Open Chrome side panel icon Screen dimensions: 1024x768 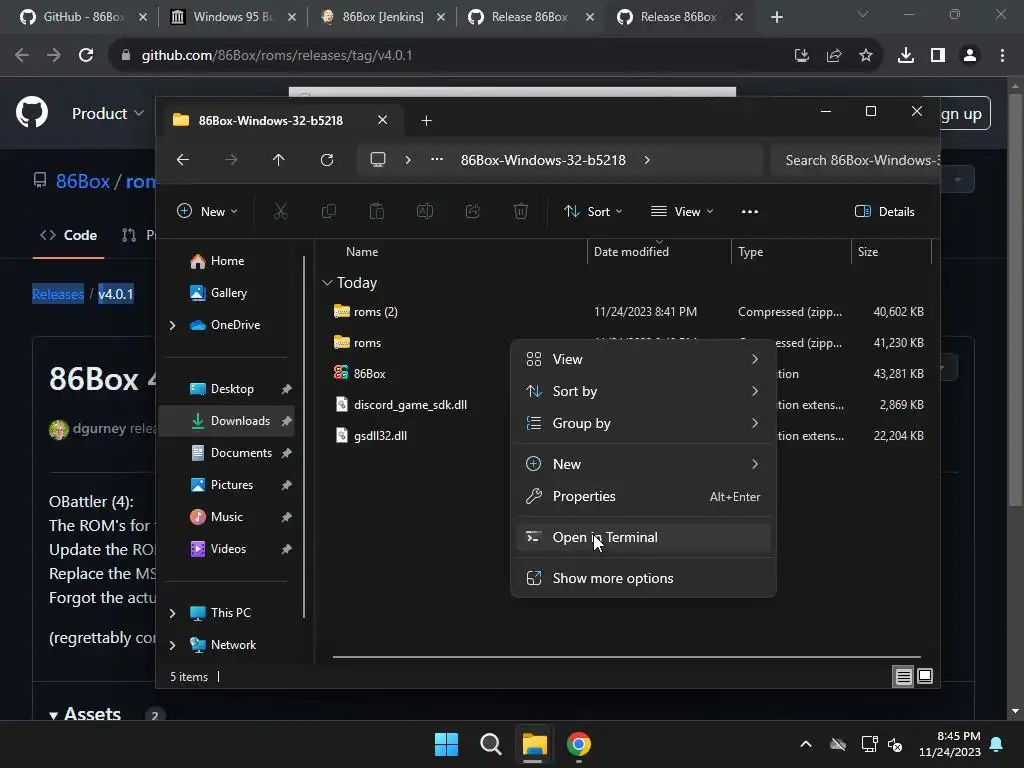point(938,56)
